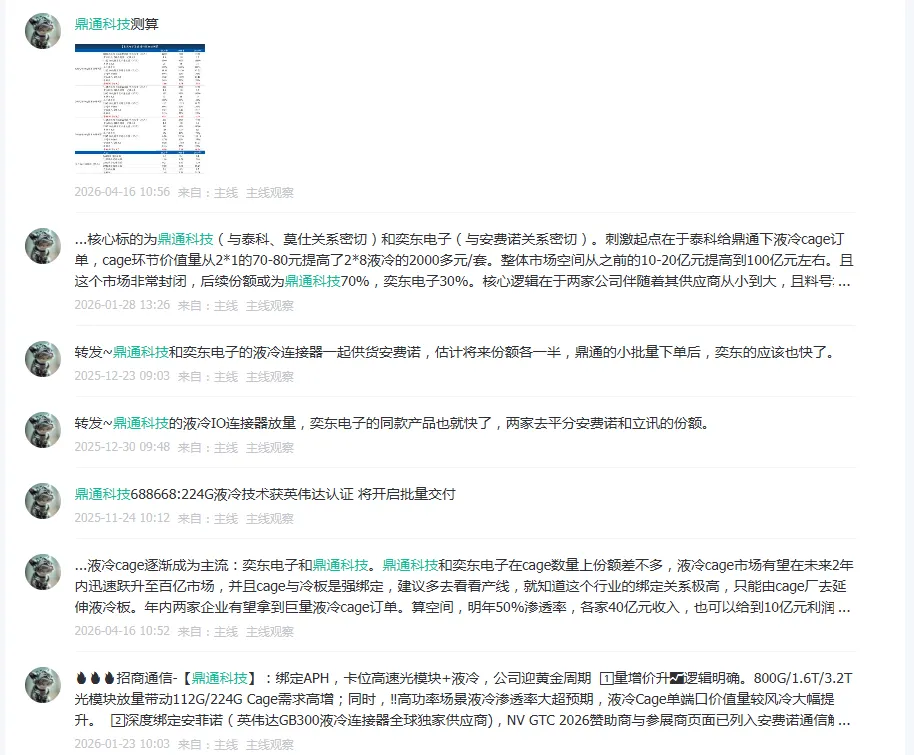The width and height of the screenshot is (914, 755).
Task: Click the avatar next to the 液冷IO连接器放量 post
Action: (40, 430)
